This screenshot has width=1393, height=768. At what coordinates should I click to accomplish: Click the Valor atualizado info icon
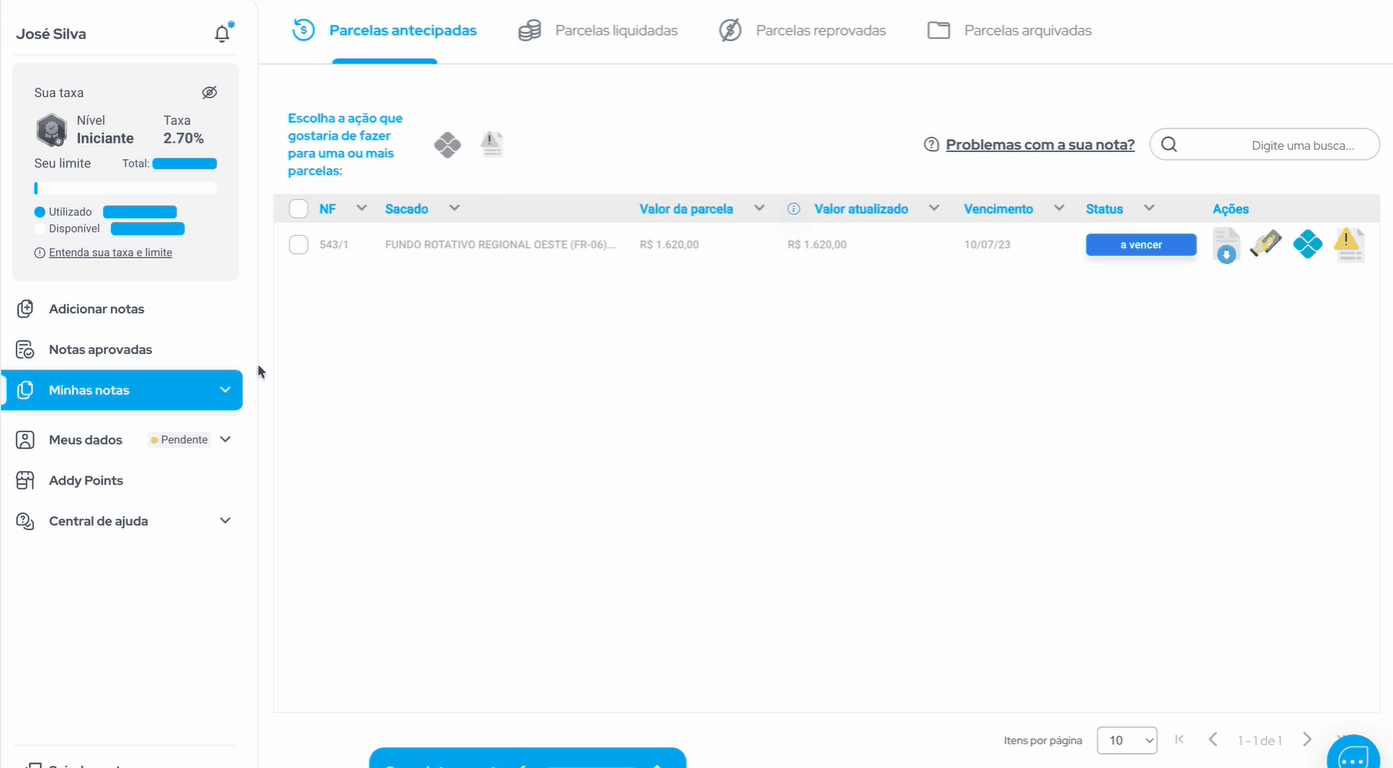(793, 209)
